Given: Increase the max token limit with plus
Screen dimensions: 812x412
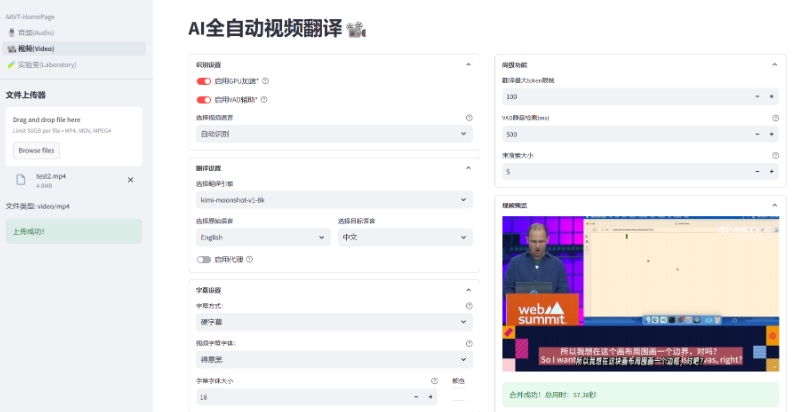Looking at the screenshot, I should 772,97.
